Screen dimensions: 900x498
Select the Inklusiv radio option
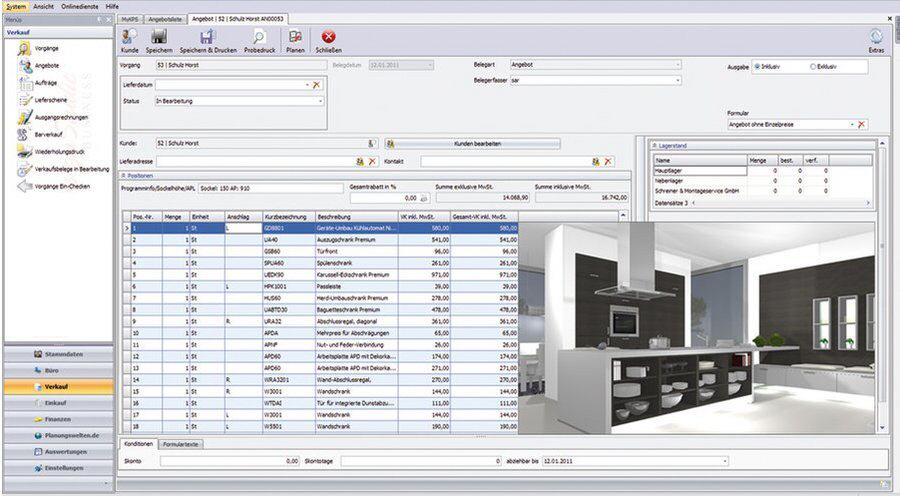click(x=757, y=65)
